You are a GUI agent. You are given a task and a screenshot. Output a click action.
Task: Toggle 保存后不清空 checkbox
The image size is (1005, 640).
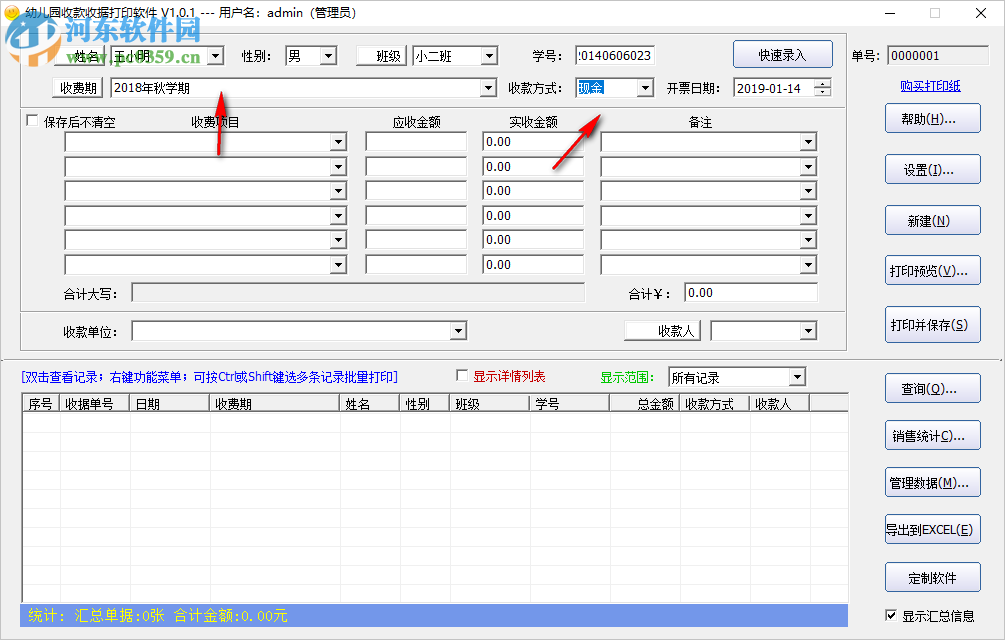click(x=32, y=121)
